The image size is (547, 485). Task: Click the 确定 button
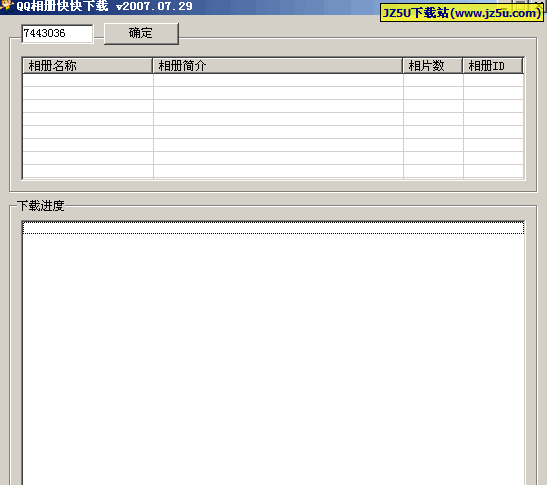pyautogui.click(x=141, y=33)
